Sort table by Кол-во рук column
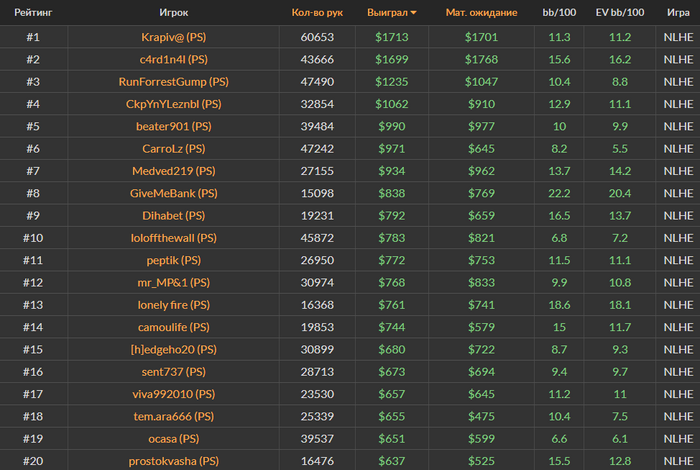Viewport: 700px width, 470px height. tap(317, 12)
